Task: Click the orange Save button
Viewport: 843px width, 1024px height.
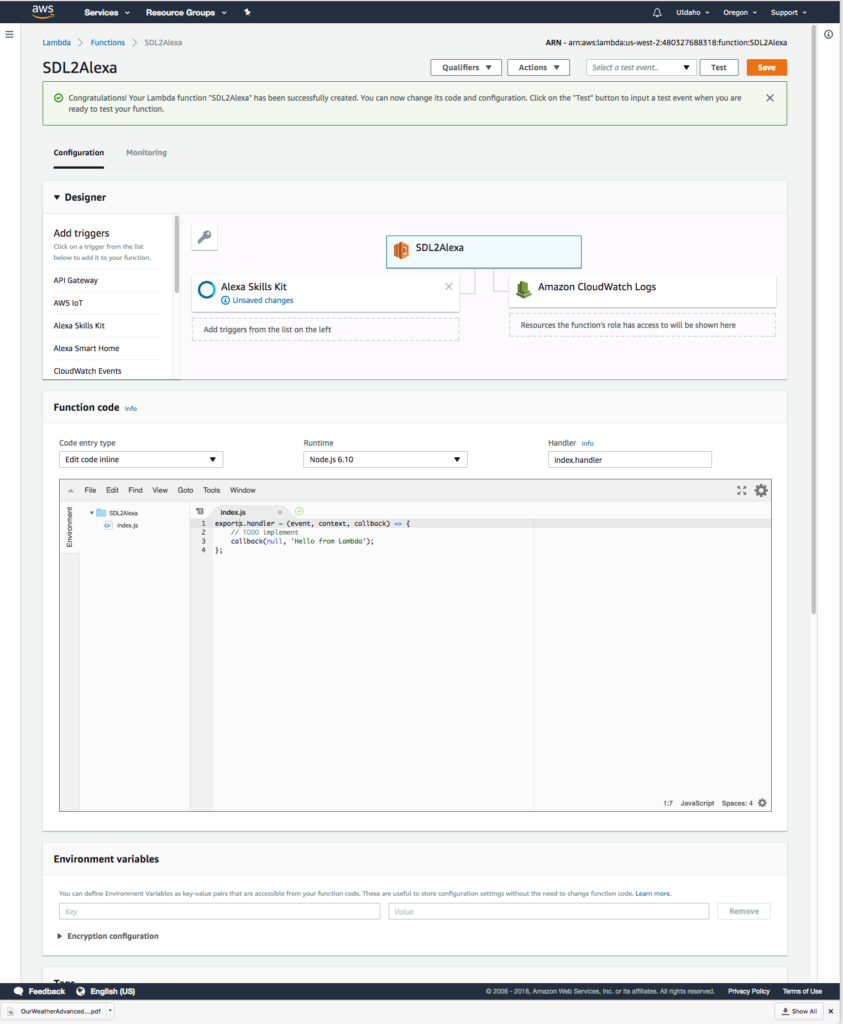Action: [x=767, y=67]
